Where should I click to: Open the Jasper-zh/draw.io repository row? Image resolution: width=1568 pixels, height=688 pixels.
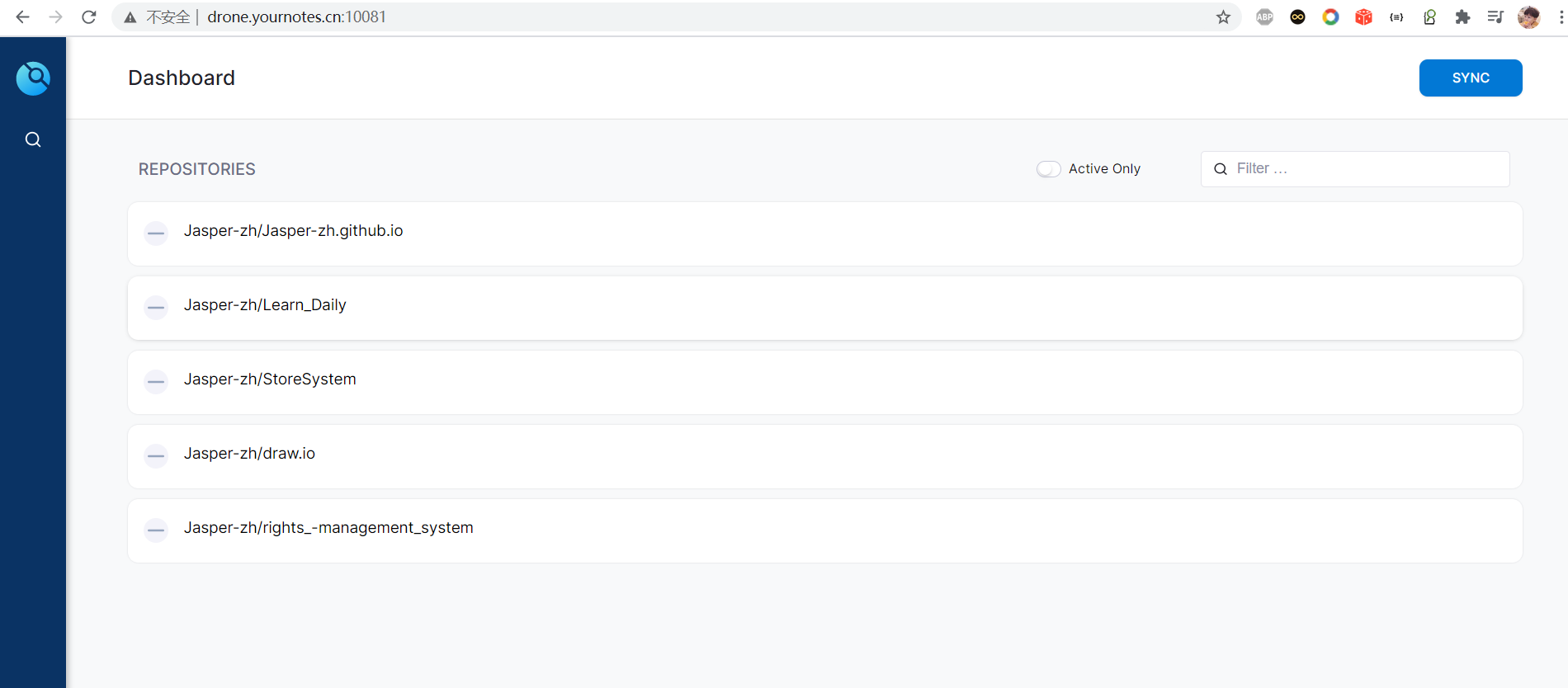click(x=249, y=454)
